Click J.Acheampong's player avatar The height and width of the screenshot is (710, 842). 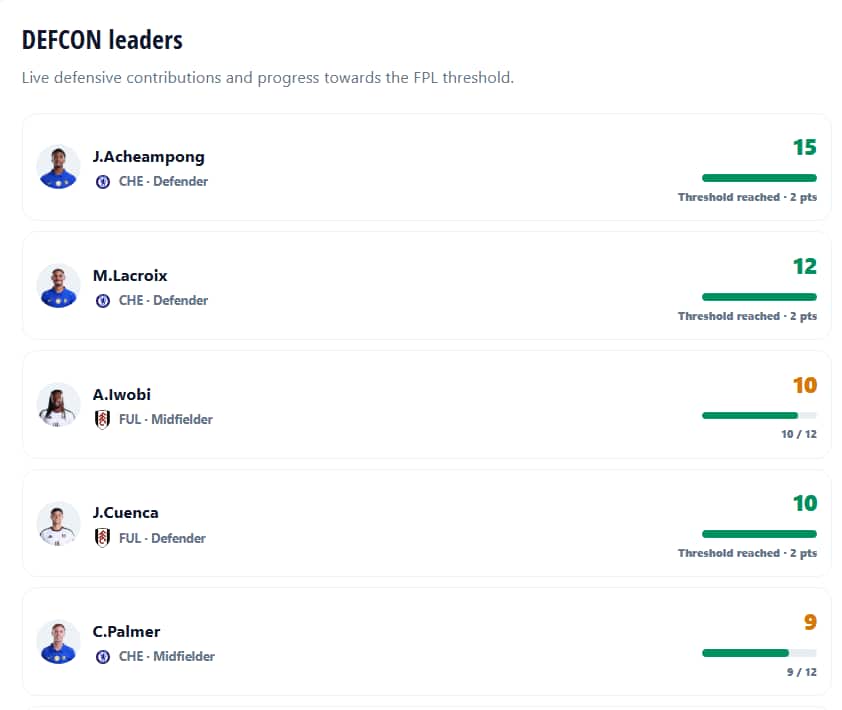pos(58,166)
